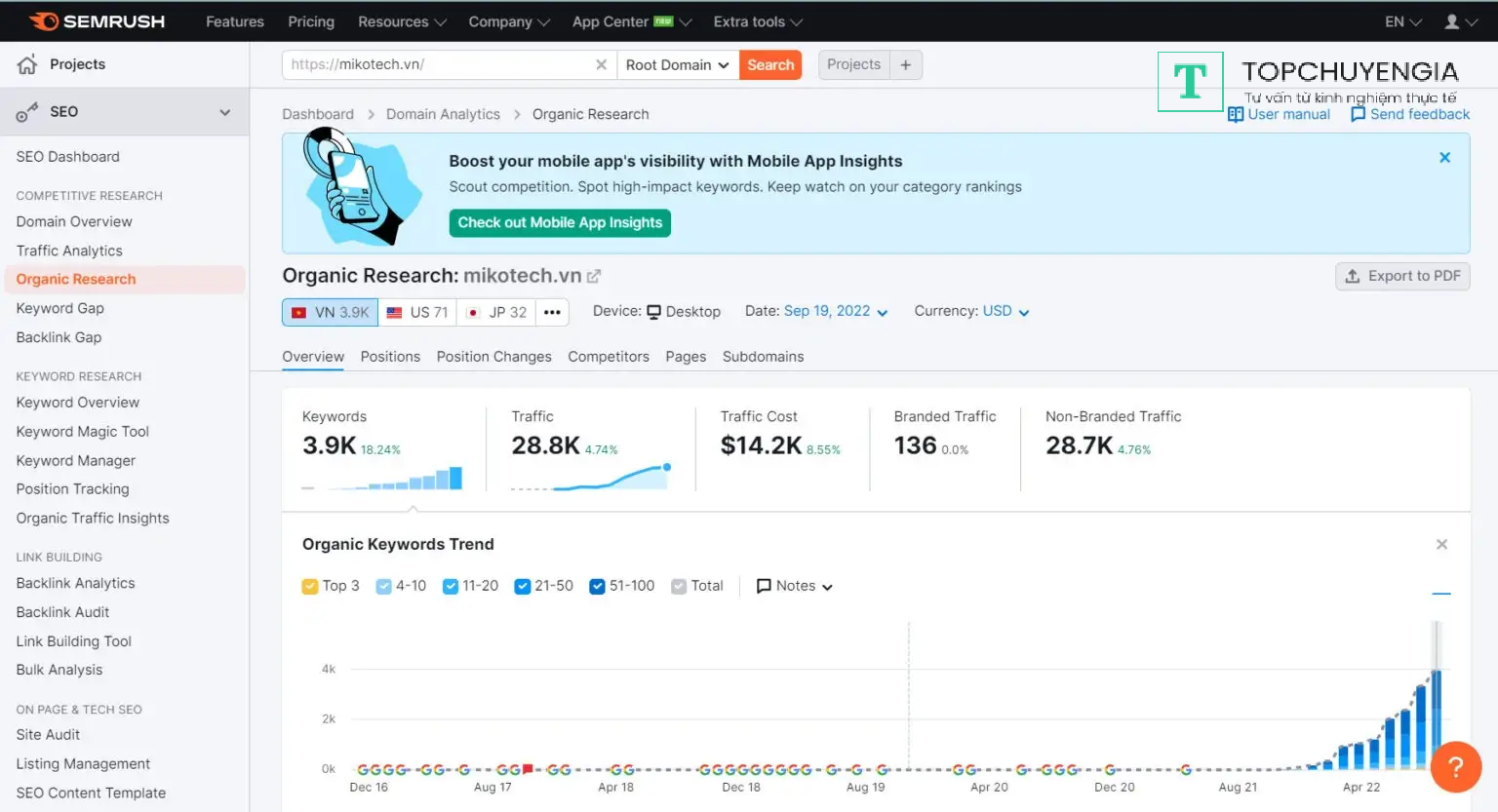Click the User manual book icon
Screen dimensions: 1498x812
(x=1236, y=114)
